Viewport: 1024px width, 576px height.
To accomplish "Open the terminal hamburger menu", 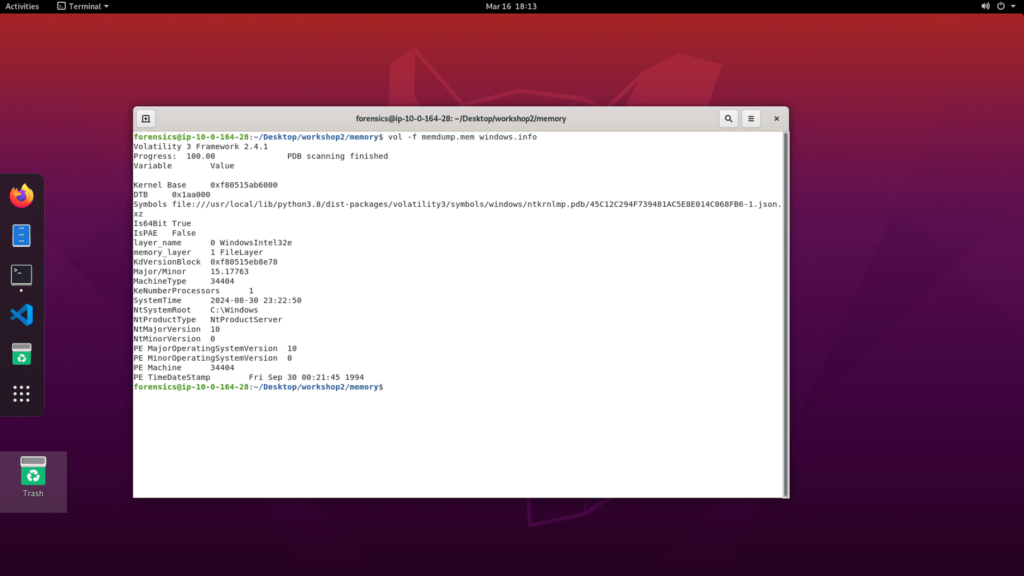I will coord(752,118).
